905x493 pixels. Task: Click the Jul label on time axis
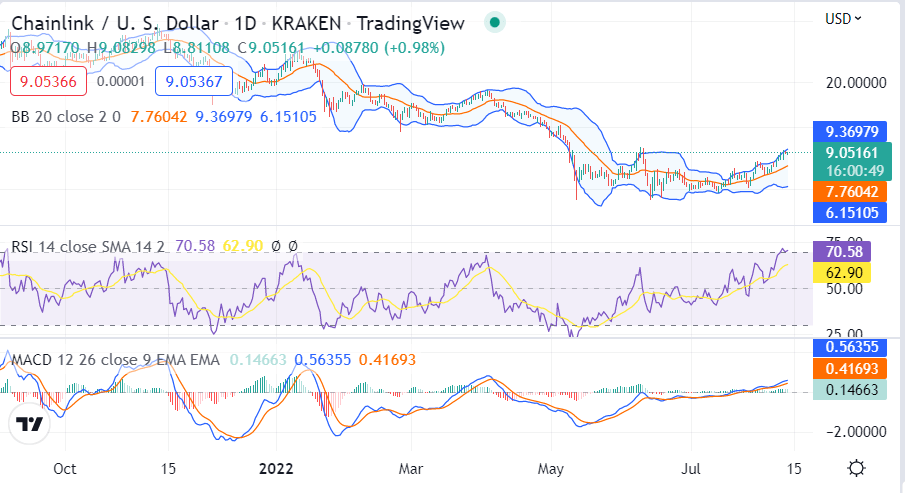690,468
